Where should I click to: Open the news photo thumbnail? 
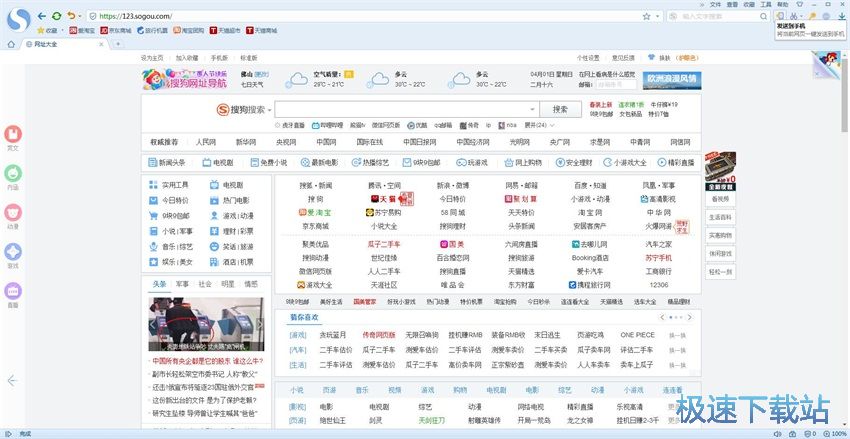[207, 324]
